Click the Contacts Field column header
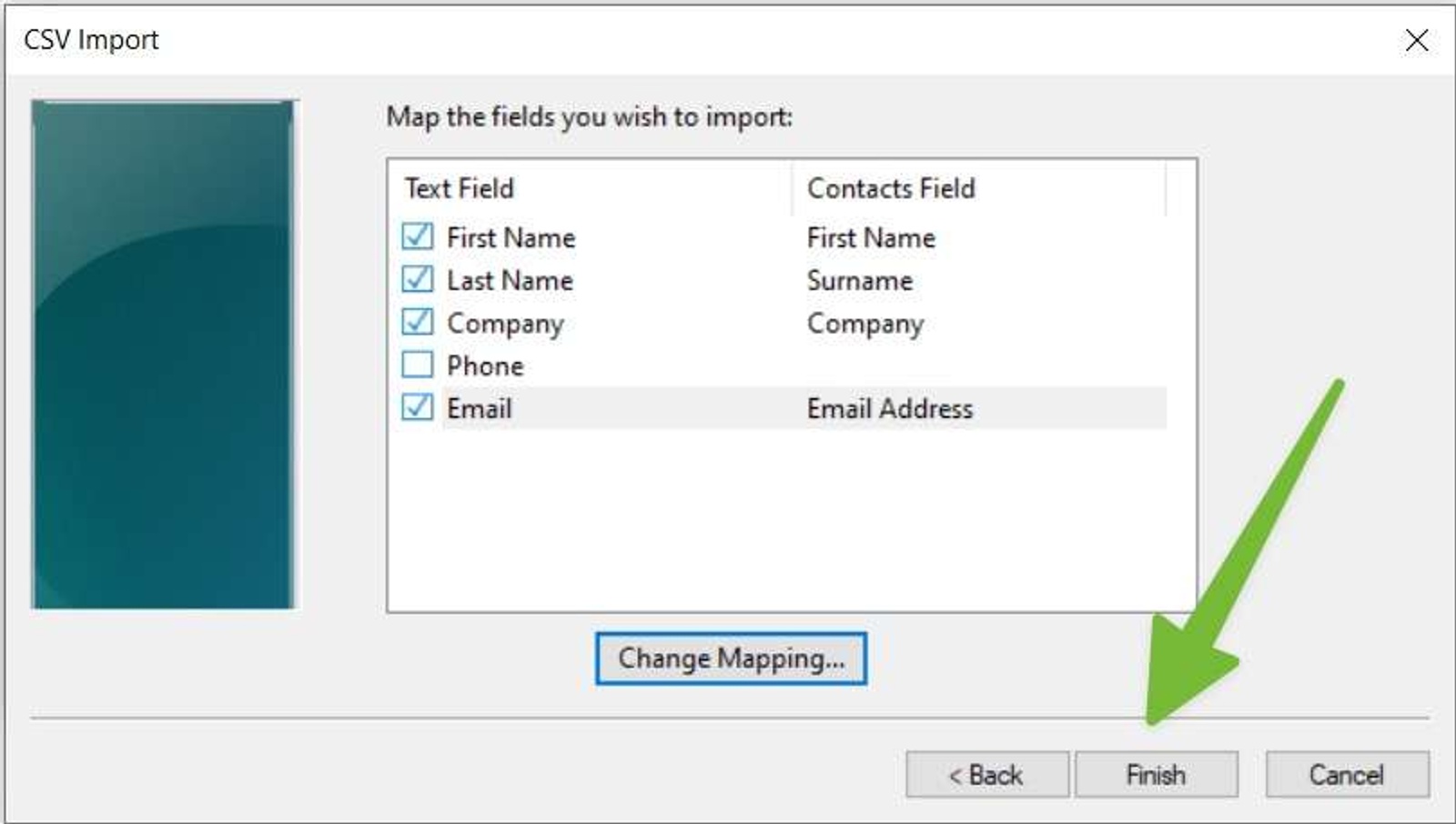This screenshot has height=824, width=1456. coord(893,188)
